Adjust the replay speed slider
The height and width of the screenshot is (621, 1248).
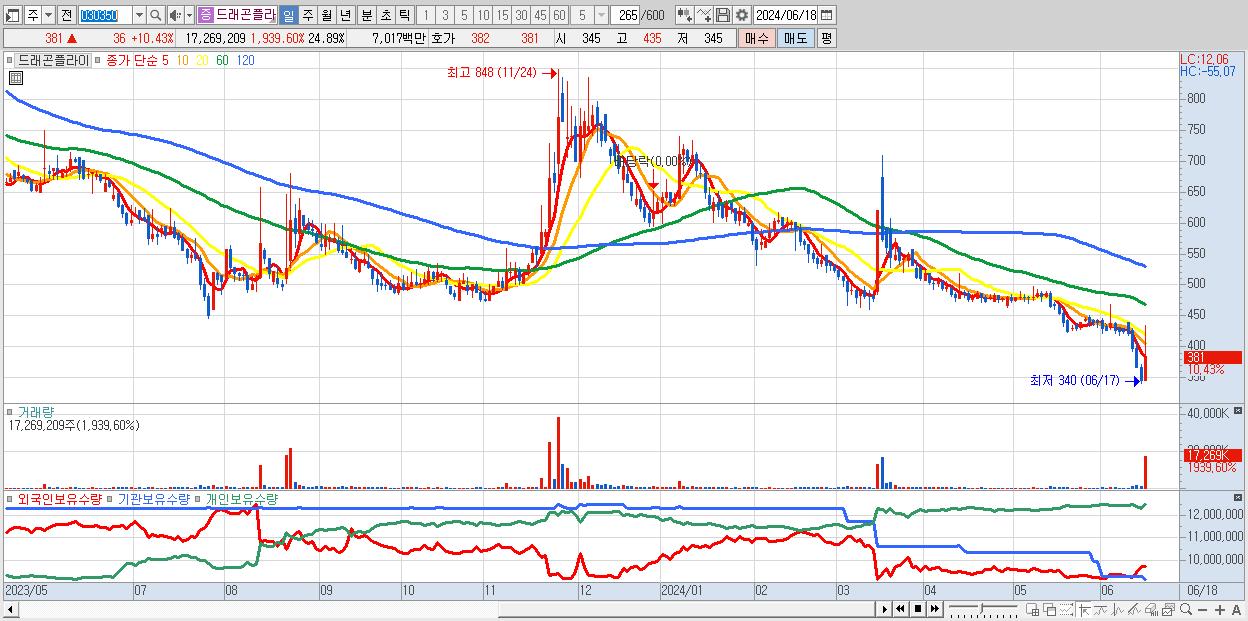982,608
